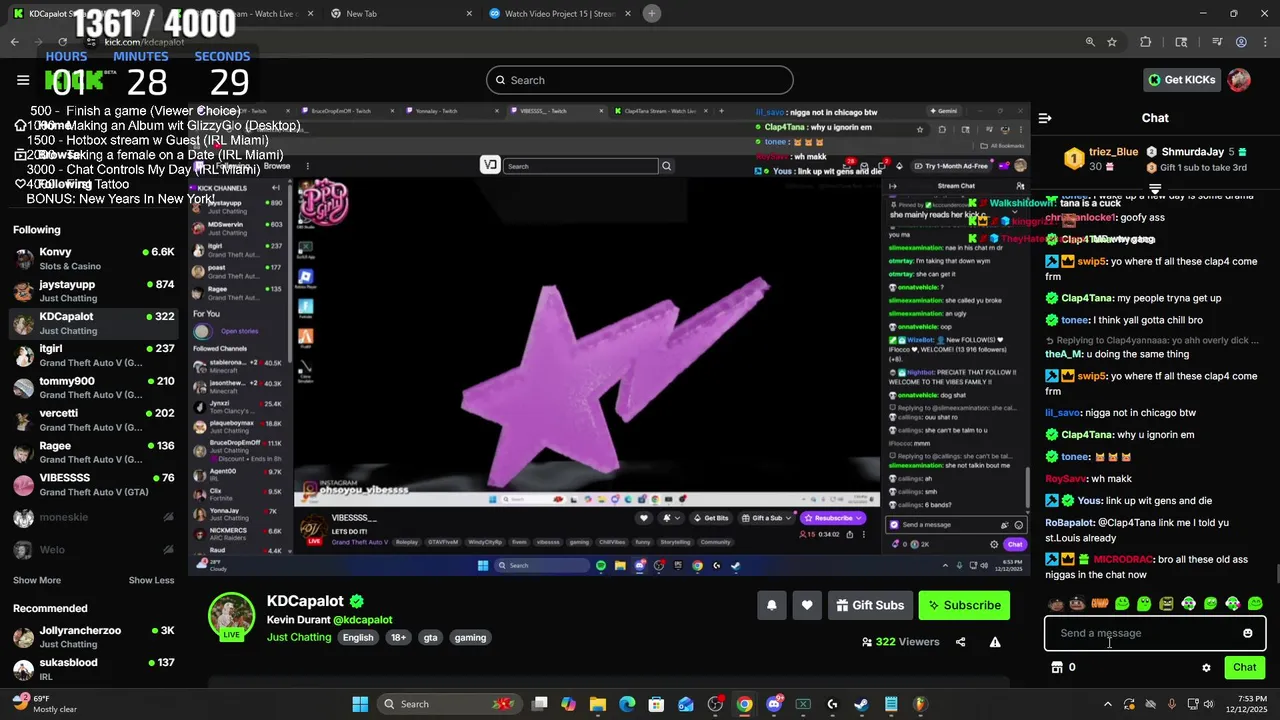Open the @kdcapalot profile link

(x=363, y=620)
